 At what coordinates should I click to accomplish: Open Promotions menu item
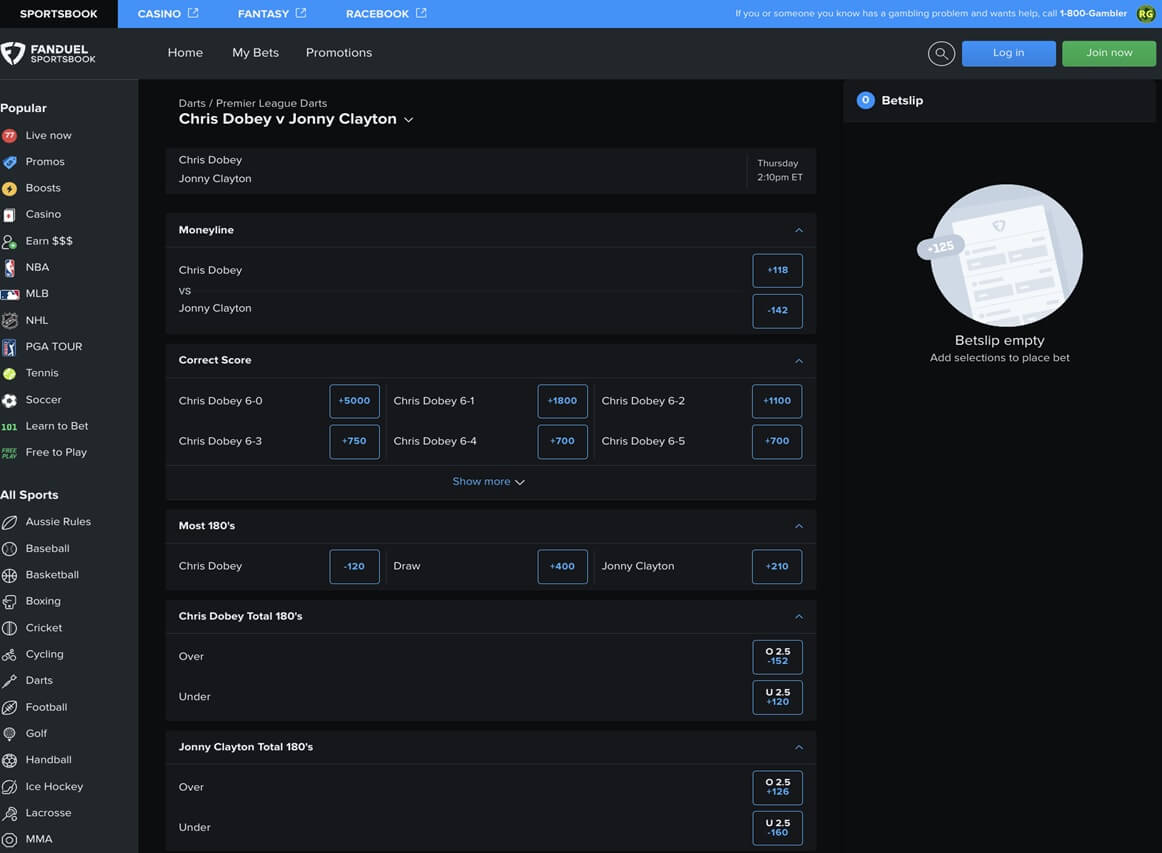click(339, 53)
